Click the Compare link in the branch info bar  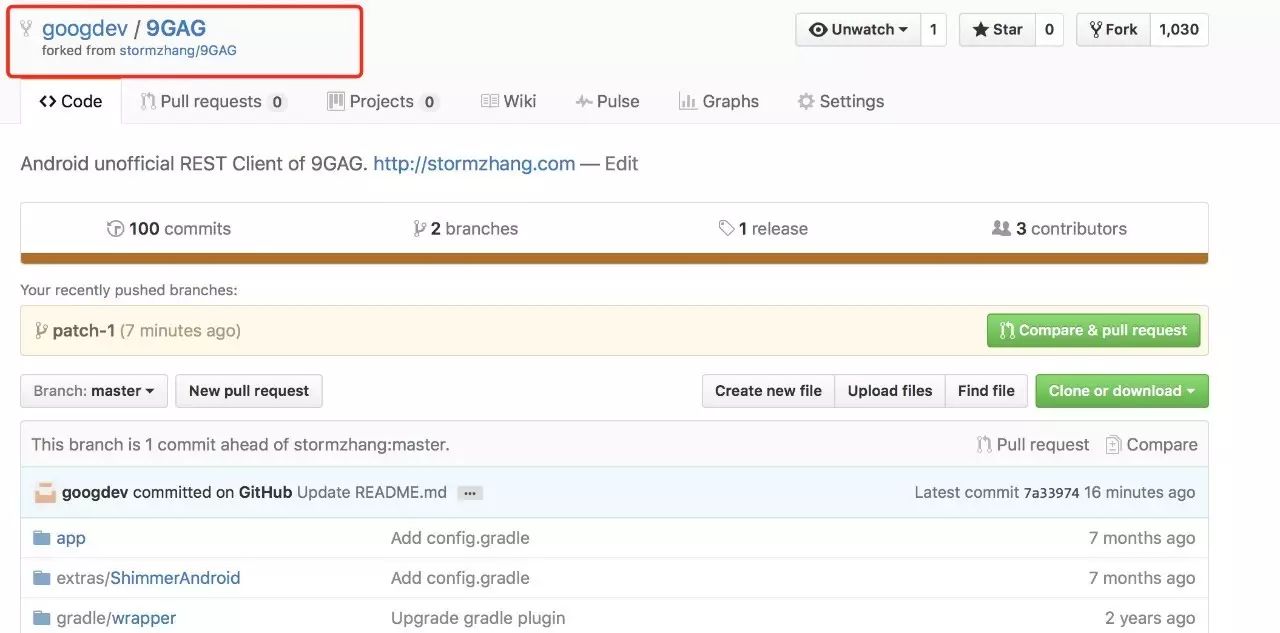[x=1151, y=445]
